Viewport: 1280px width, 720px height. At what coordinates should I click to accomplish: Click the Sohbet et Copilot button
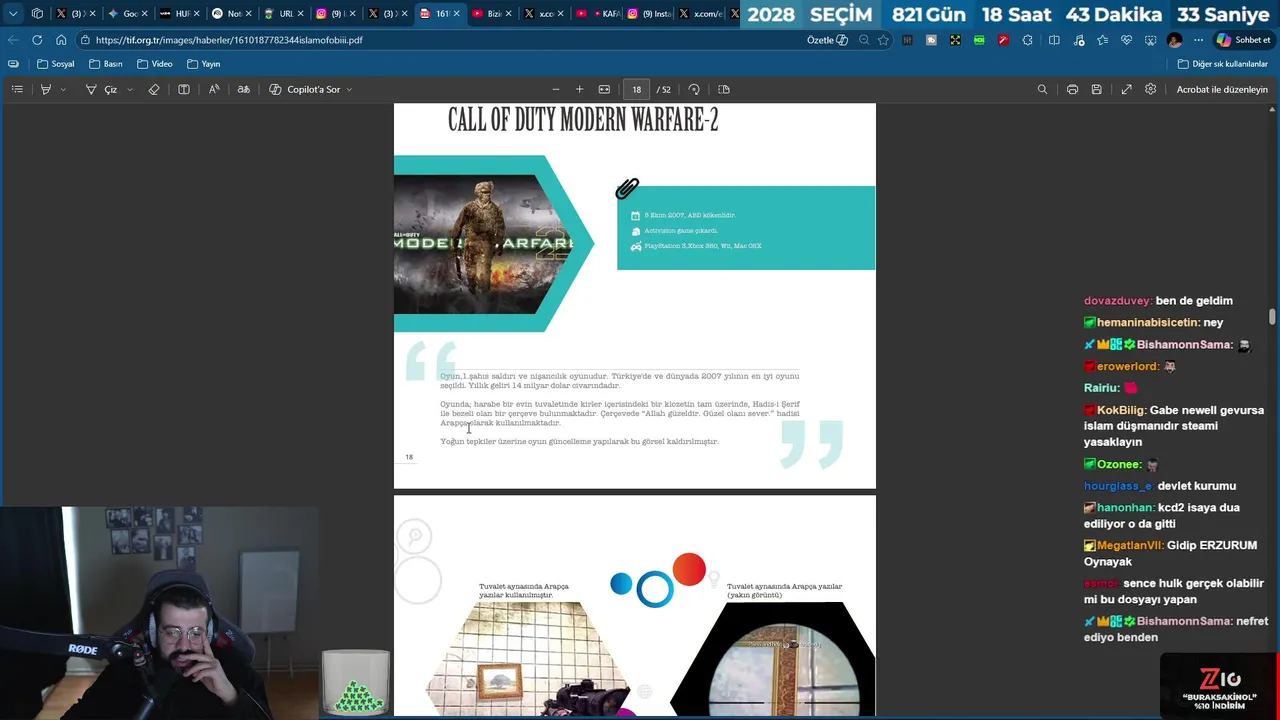point(1243,40)
